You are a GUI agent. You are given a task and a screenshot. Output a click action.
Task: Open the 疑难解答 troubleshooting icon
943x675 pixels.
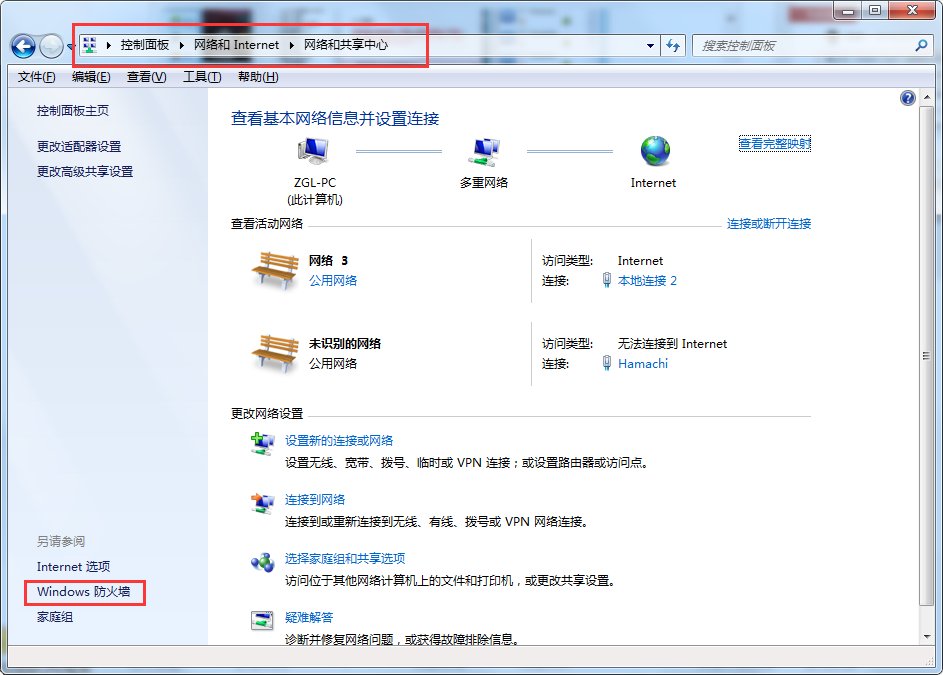[x=261, y=619]
